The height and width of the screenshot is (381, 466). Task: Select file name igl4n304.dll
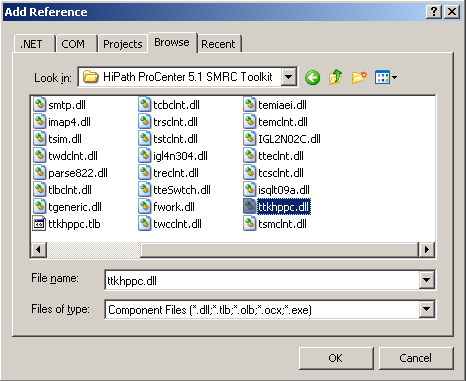tap(180, 156)
